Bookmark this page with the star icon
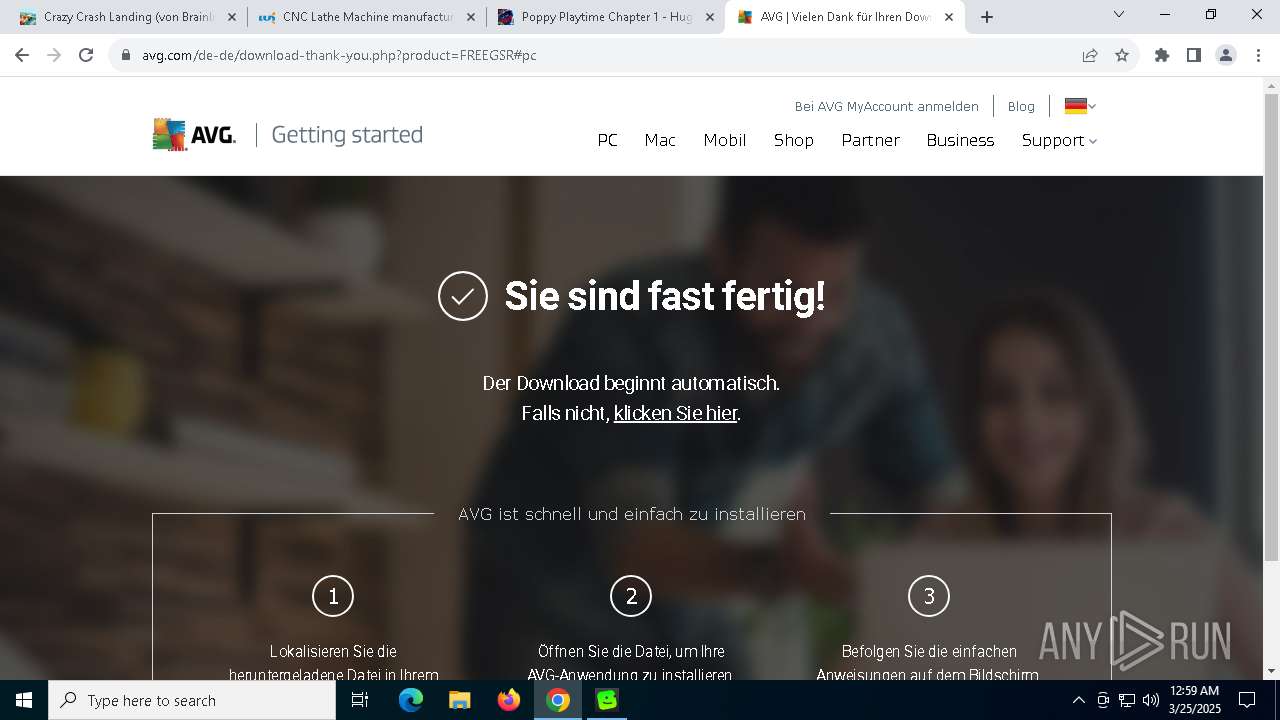The image size is (1280, 720). point(1122,55)
